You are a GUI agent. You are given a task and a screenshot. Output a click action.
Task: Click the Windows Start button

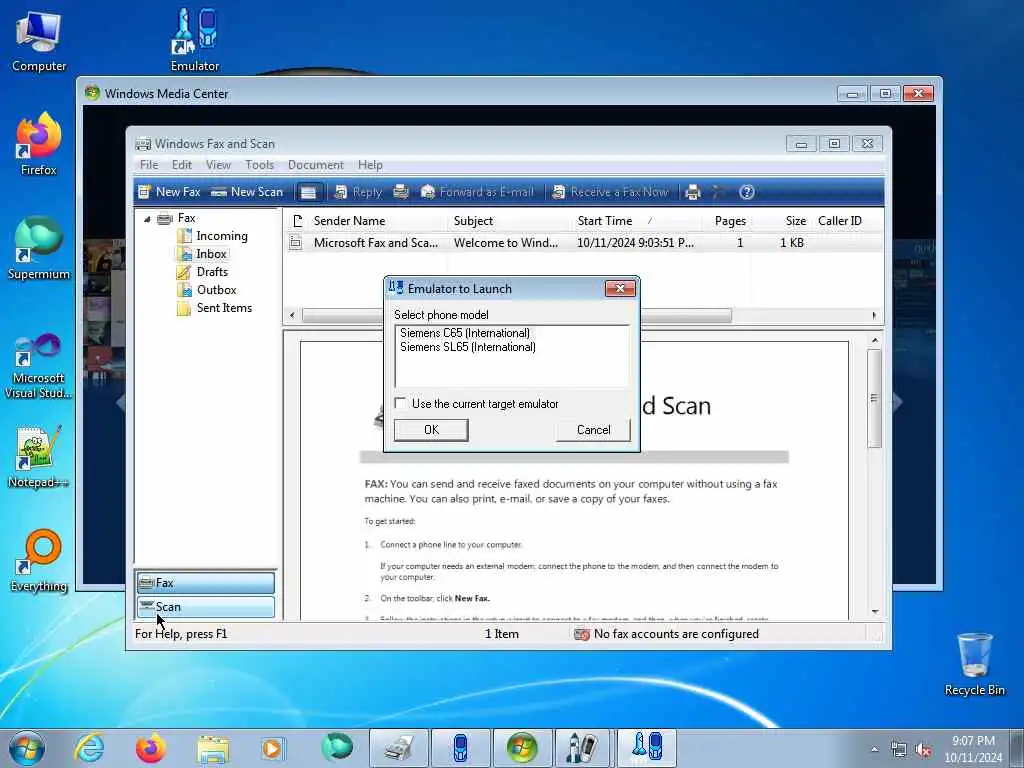point(27,748)
